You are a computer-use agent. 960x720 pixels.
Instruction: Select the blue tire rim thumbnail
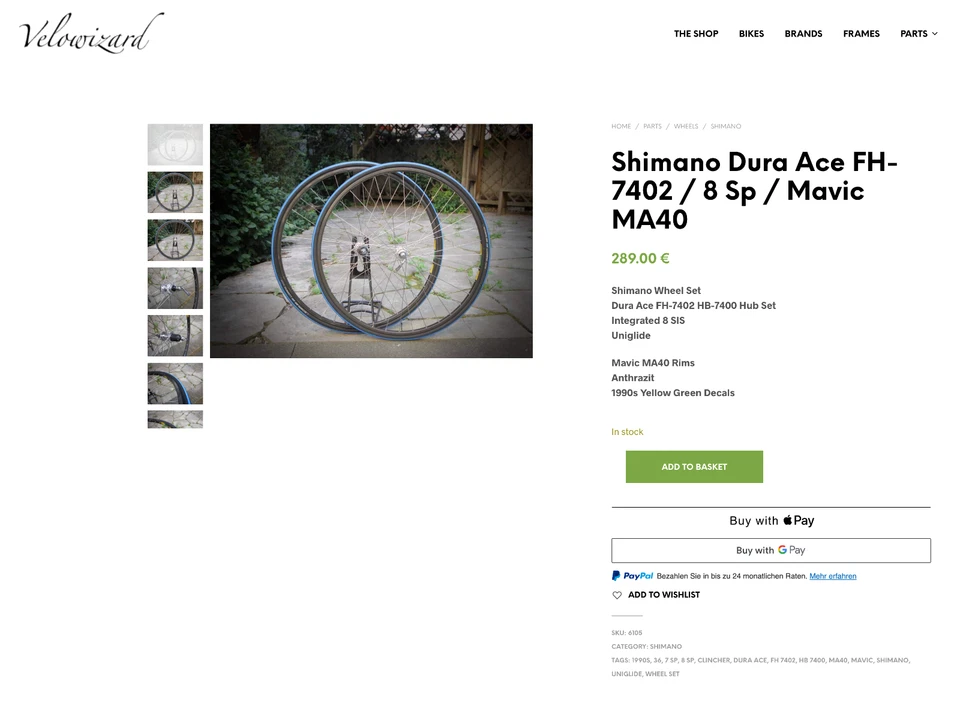tap(175, 383)
